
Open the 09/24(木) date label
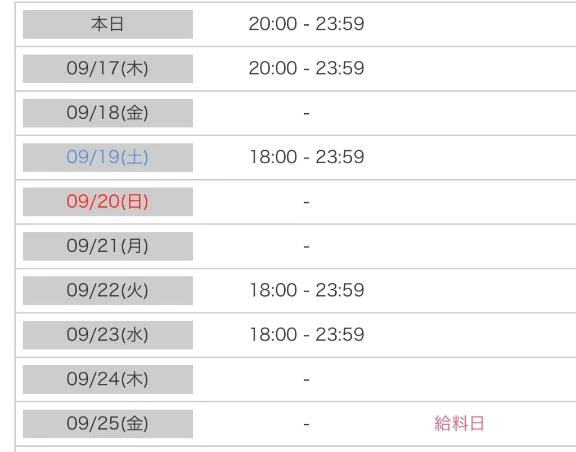(108, 379)
